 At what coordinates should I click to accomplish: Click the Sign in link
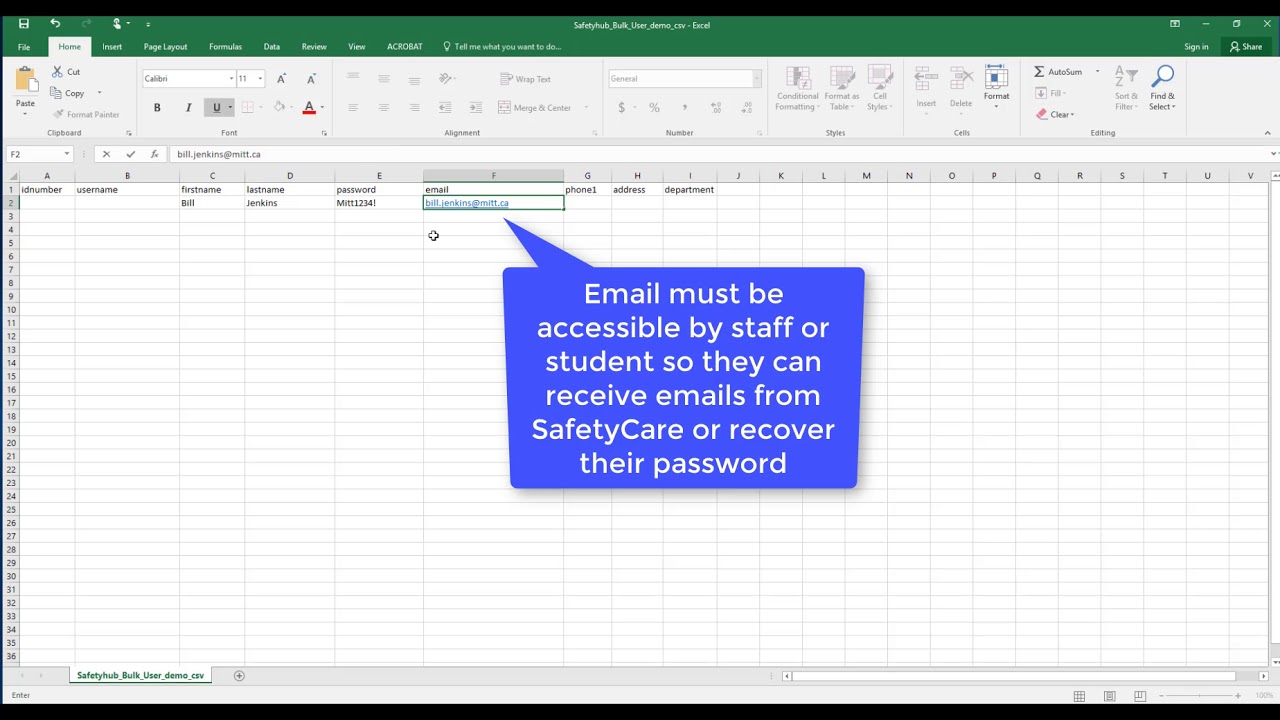pos(1196,47)
